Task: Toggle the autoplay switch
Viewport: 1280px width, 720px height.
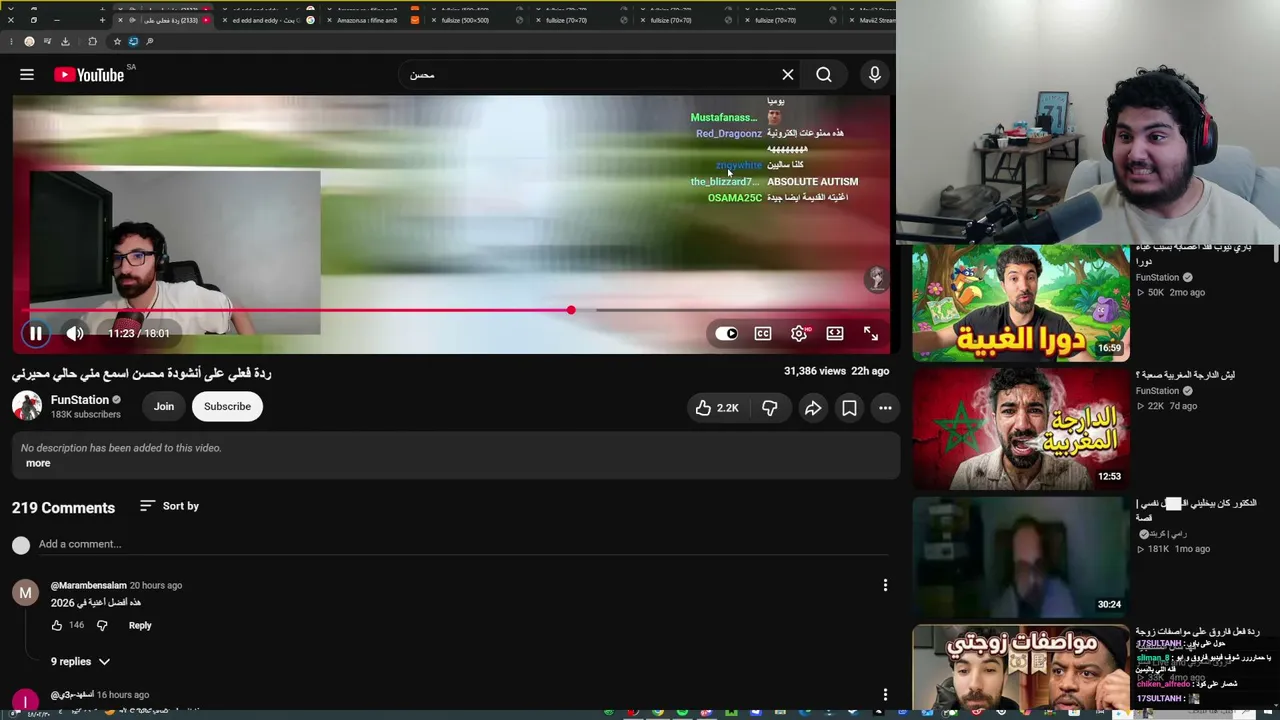Action: 727,334
